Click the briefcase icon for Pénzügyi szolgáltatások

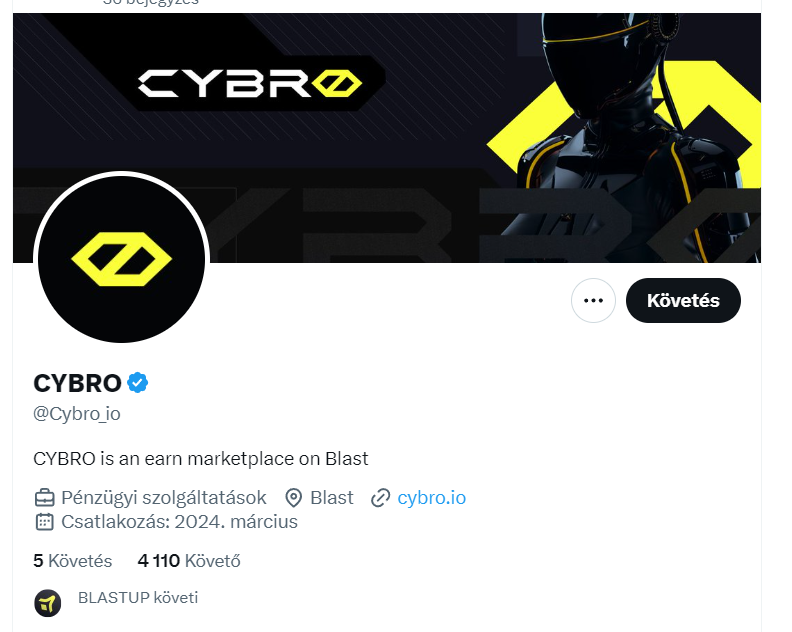44,498
